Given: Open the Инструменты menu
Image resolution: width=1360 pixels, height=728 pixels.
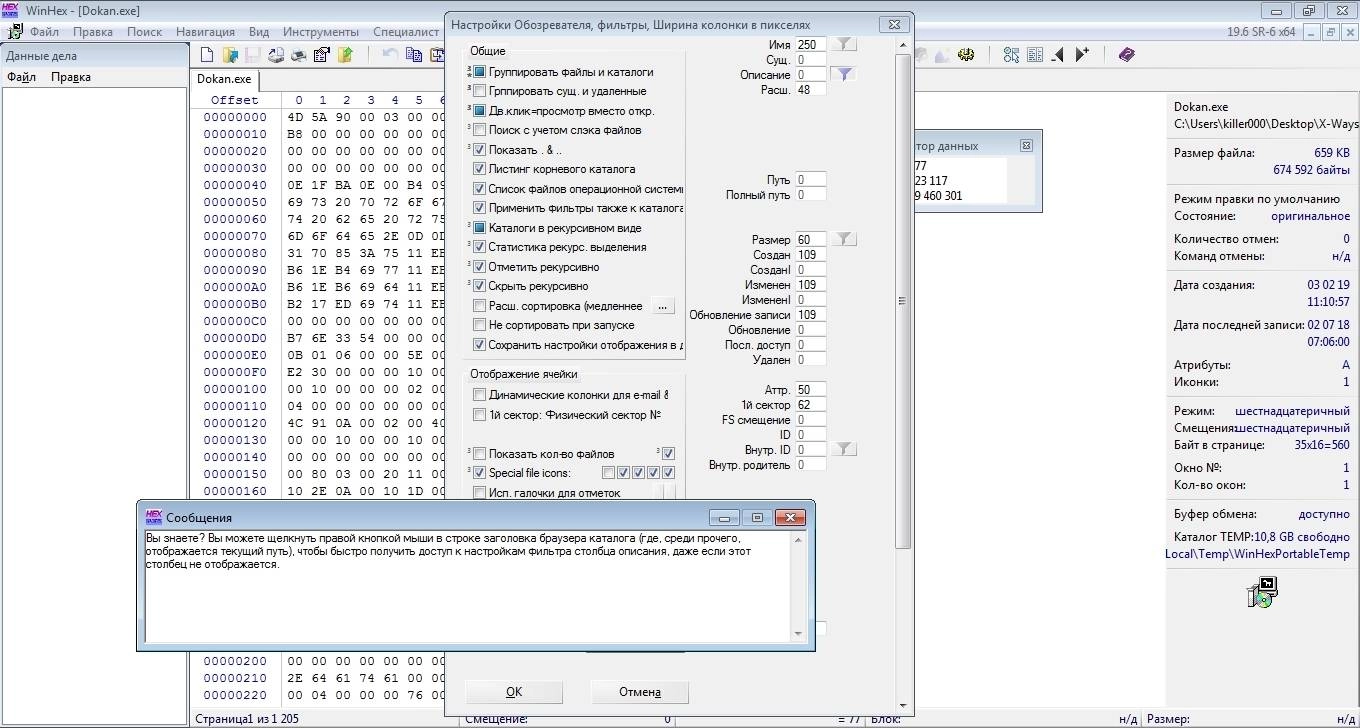Looking at the screenshot, I should tap(320, 32).
